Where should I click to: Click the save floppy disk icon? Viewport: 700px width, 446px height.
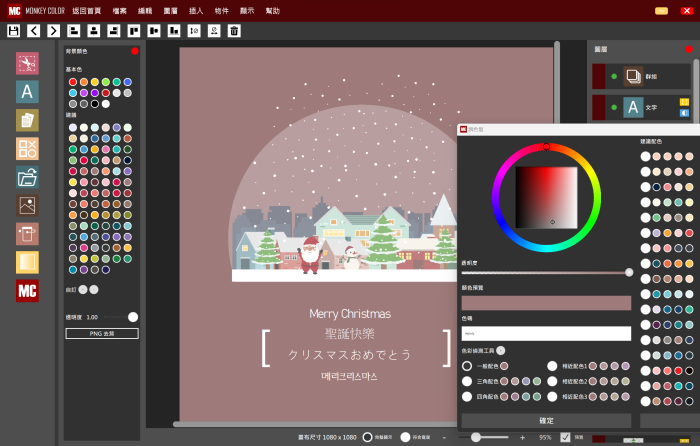click(13, 31)
